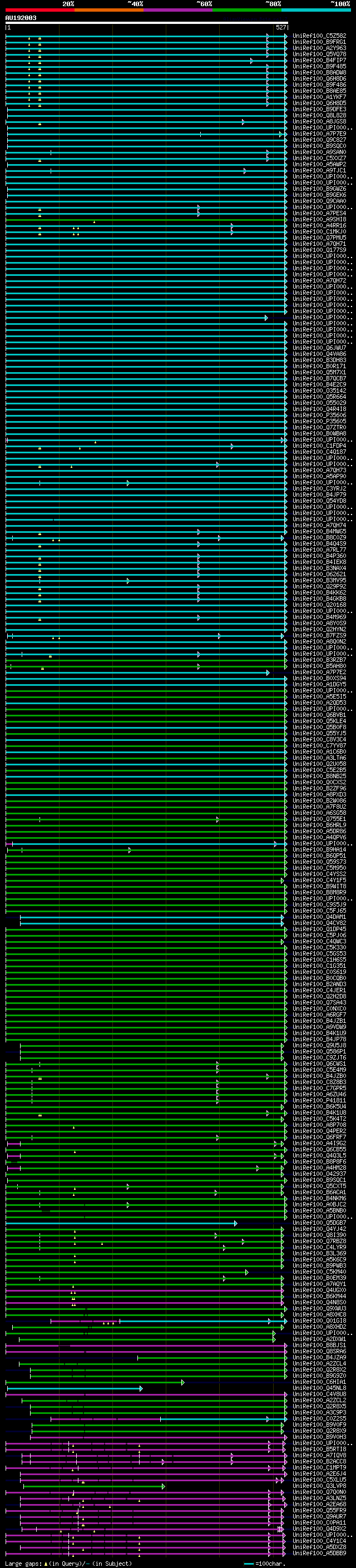This screenshot has height=1568, width=356.
Task: Click hit label UniRef100_A3LTA6
Action: (x=319, y=758)
